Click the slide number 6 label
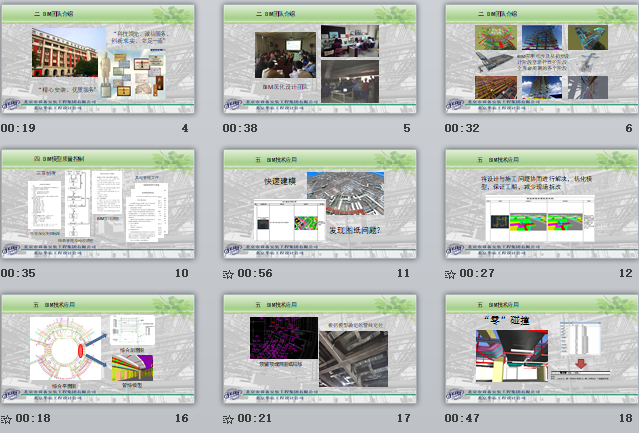Screen dimensions: 639x433 pos(628,129)
